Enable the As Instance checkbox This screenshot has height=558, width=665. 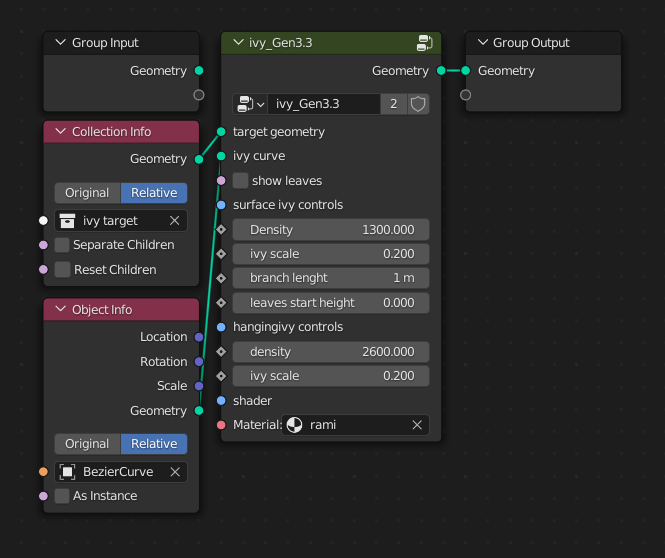62,496
